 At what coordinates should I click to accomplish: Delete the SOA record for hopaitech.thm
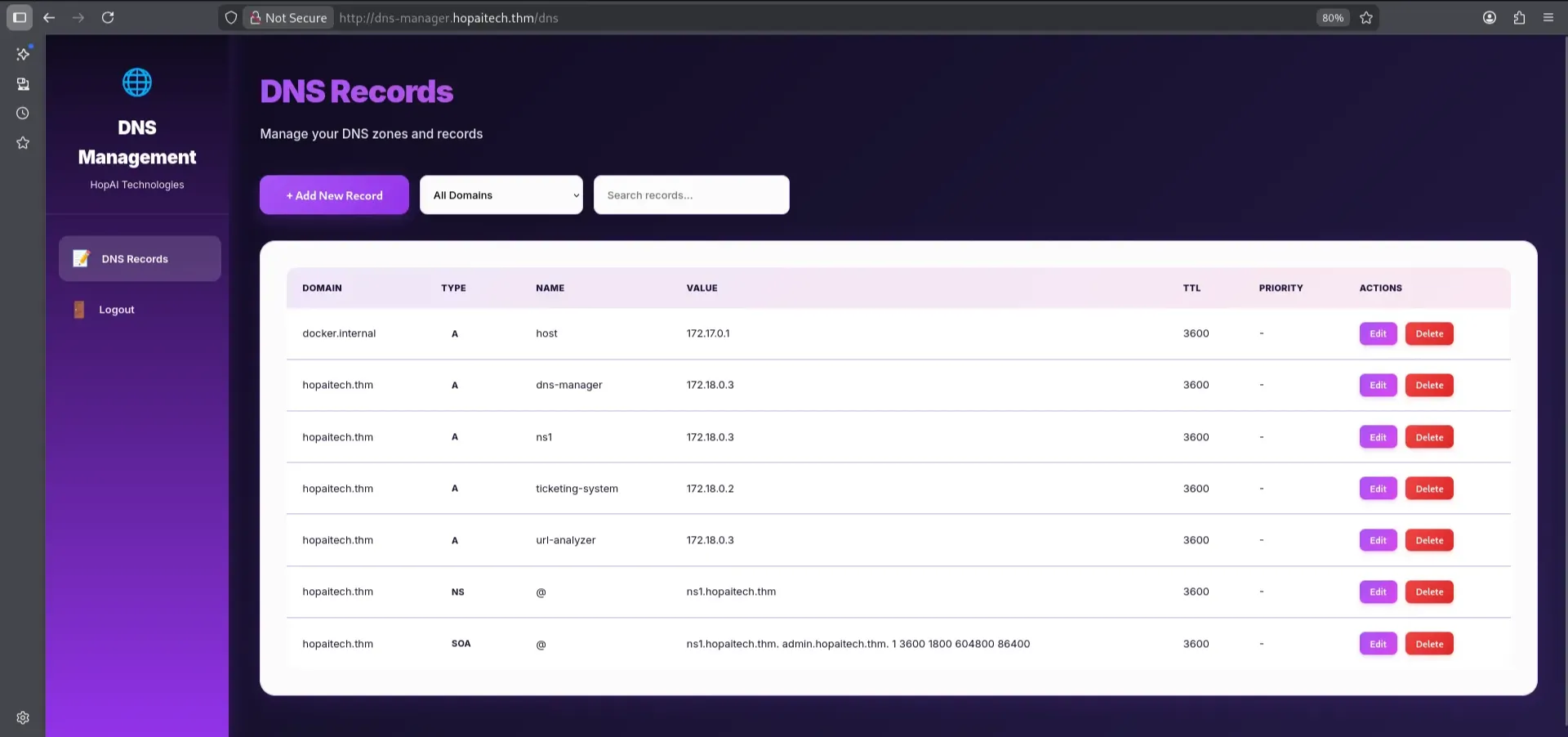1428,644
